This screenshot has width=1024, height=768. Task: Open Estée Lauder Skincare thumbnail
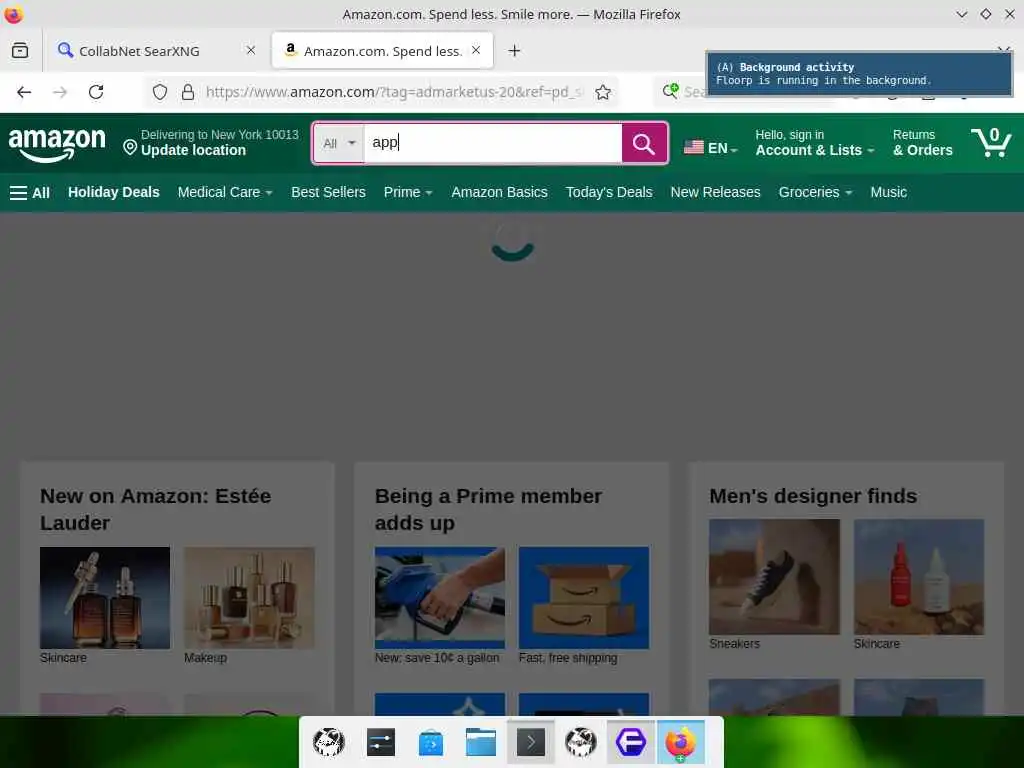point(105,598)
